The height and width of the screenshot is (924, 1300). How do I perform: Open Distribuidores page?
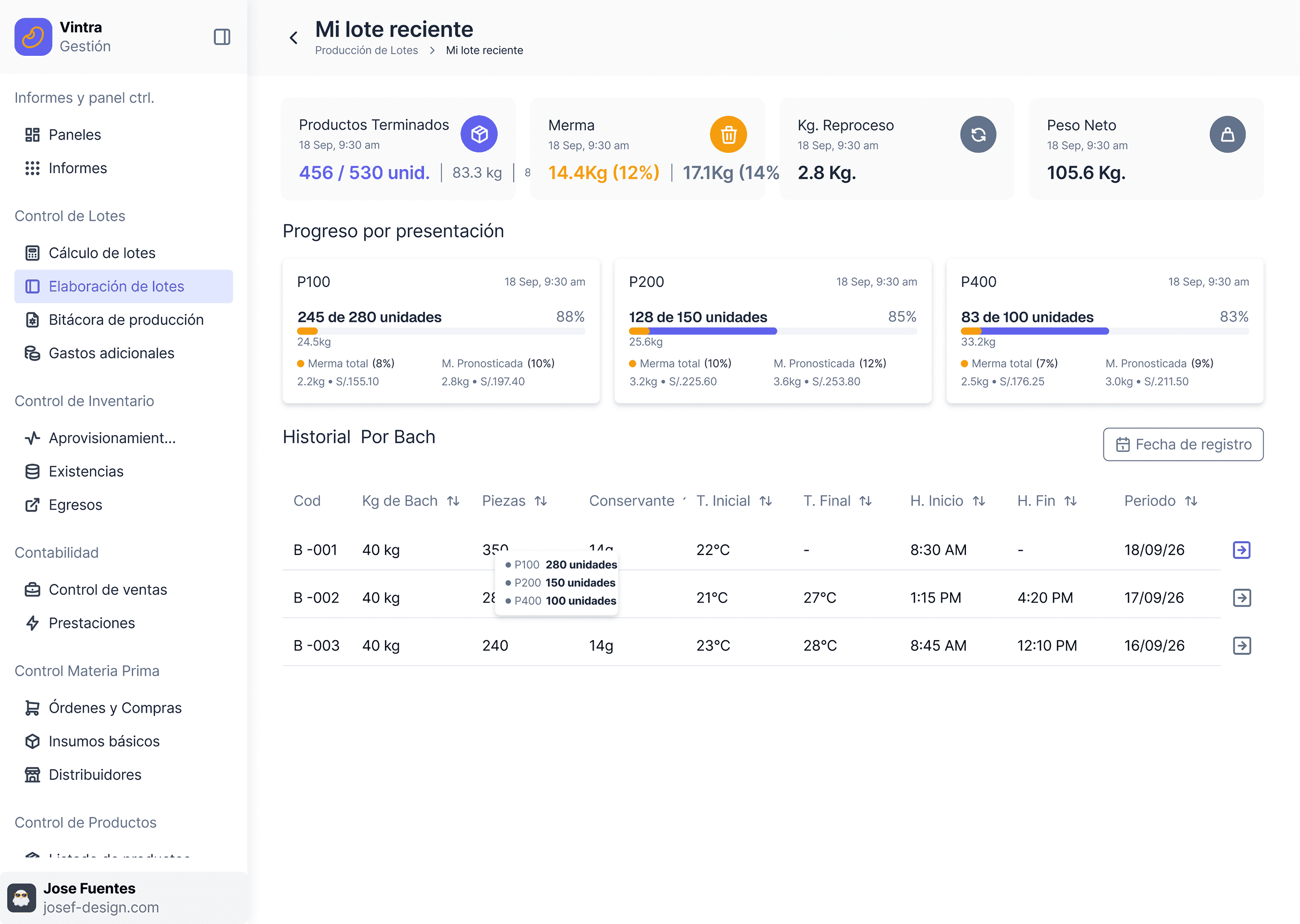coord(123,775)
